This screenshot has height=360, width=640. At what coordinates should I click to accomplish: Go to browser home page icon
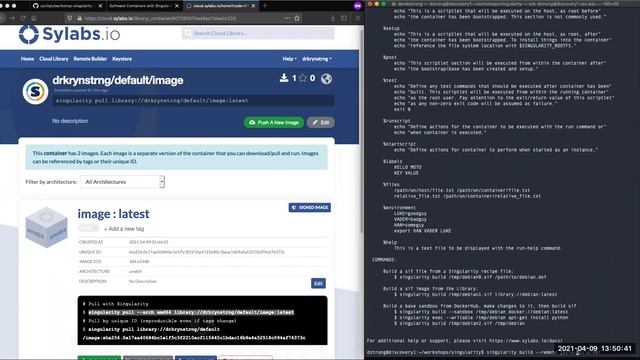[34, 18]
